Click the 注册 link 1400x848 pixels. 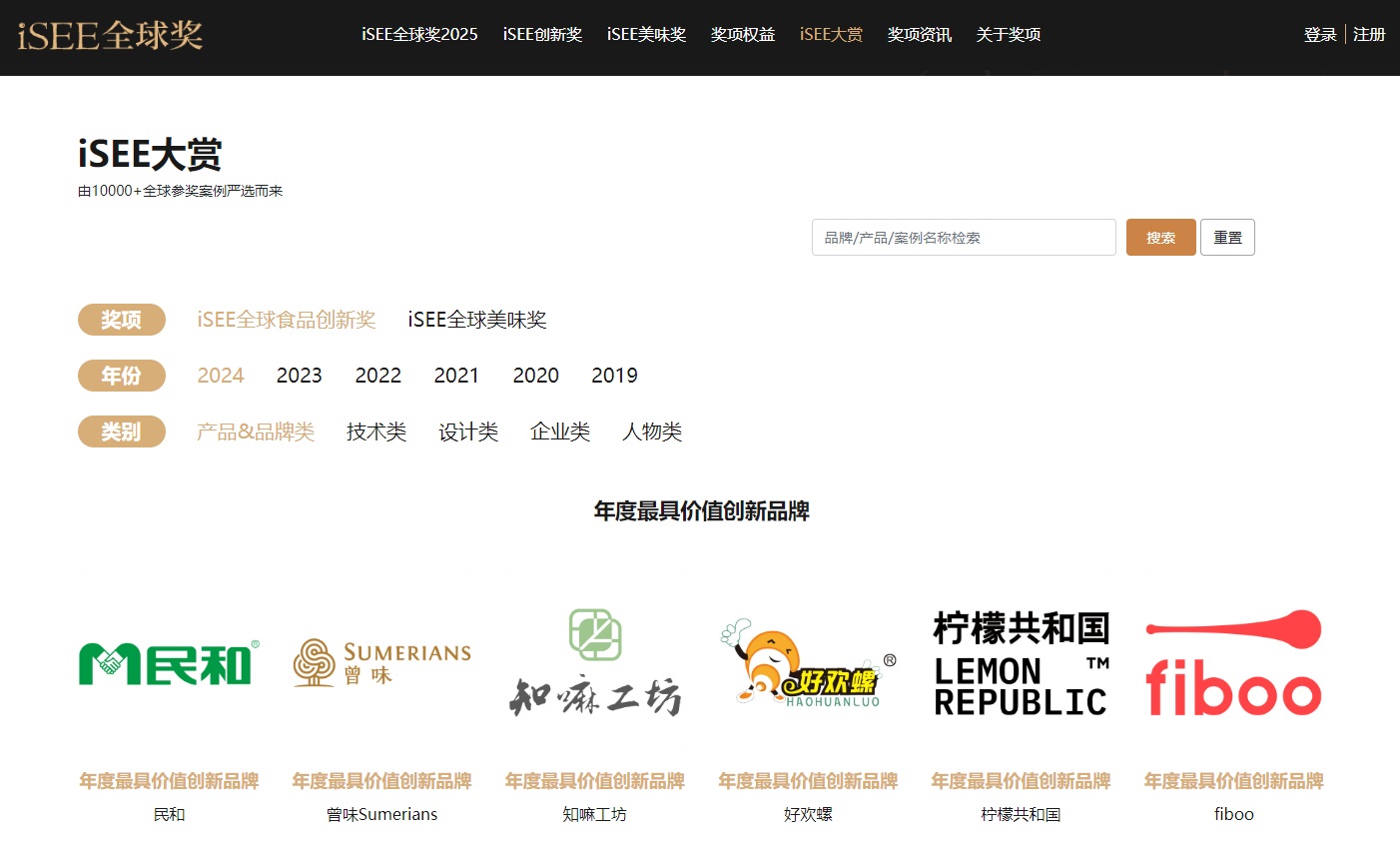pos(1369,35)
